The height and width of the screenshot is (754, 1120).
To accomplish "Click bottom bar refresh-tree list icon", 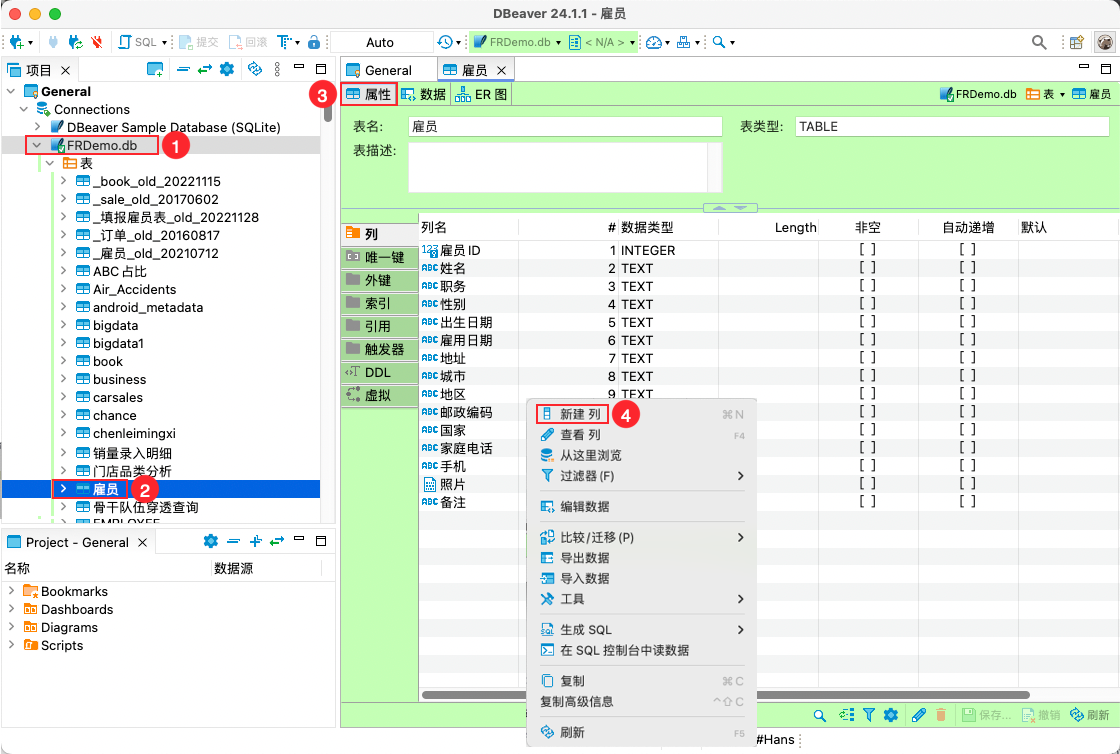I will (846, 715).
